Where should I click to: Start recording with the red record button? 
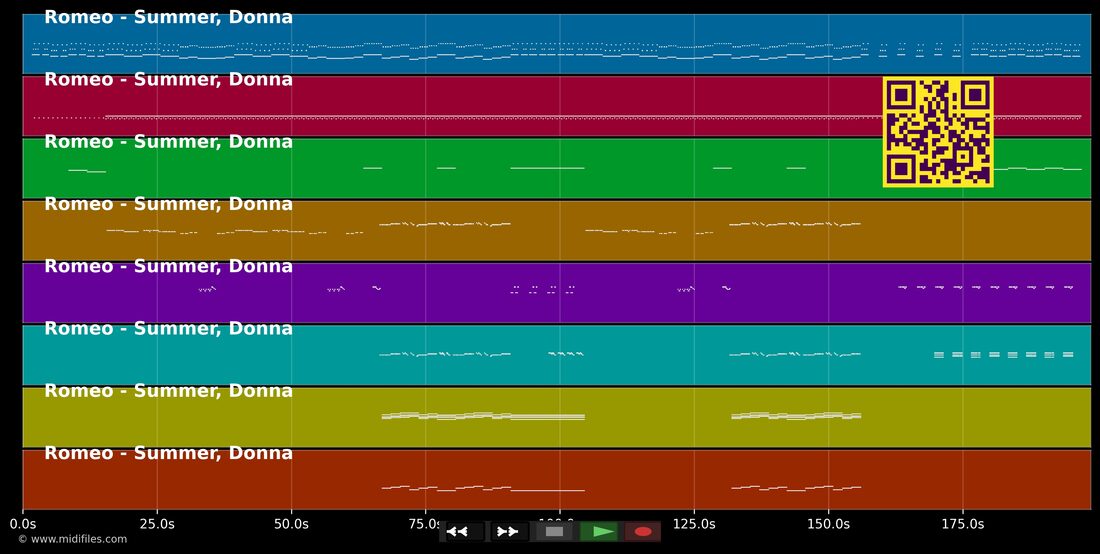pos(643,532)
